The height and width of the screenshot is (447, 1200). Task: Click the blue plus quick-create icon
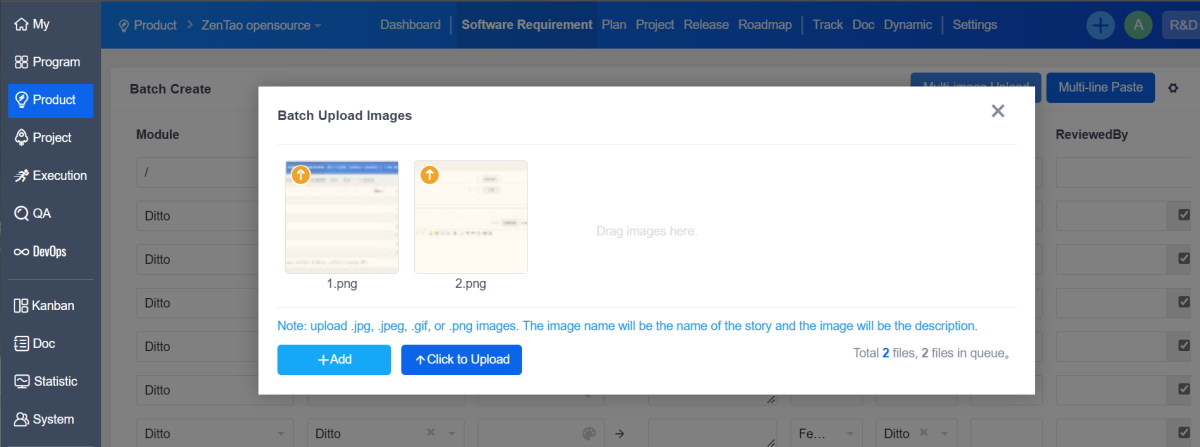point(1101,25)
